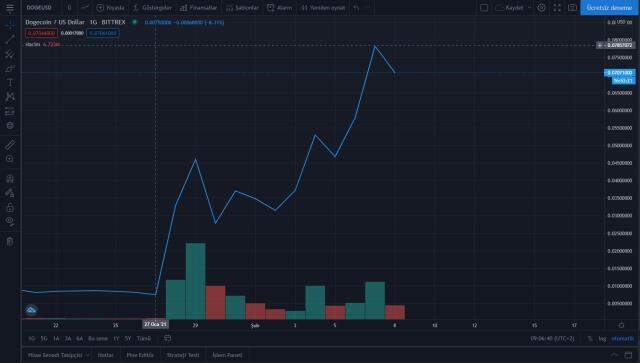This screenshot has height=363, width=640.
Task: Click the undo arrow
Action: click(356, 7)
